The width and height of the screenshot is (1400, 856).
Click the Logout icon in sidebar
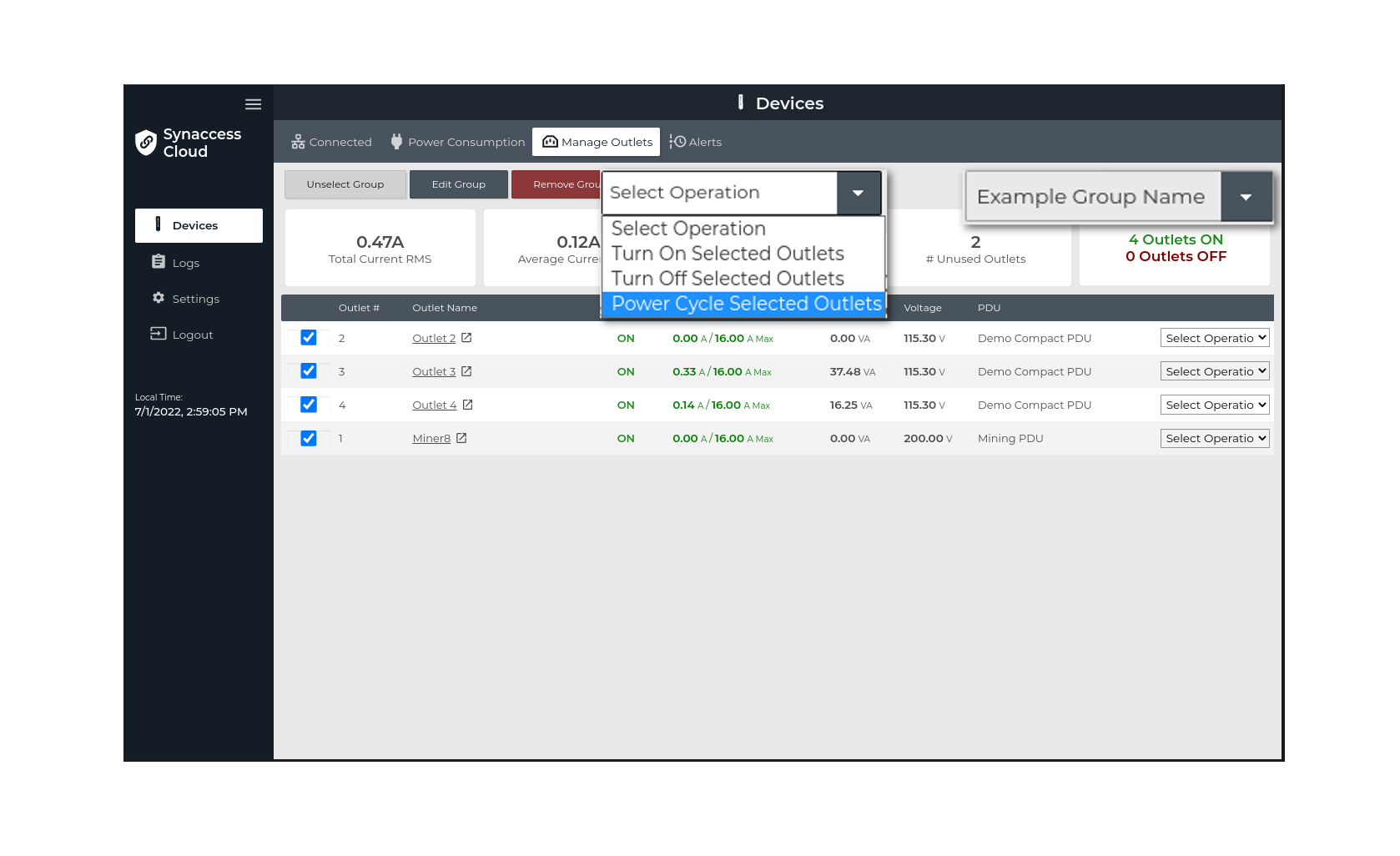tap(159, 334)
